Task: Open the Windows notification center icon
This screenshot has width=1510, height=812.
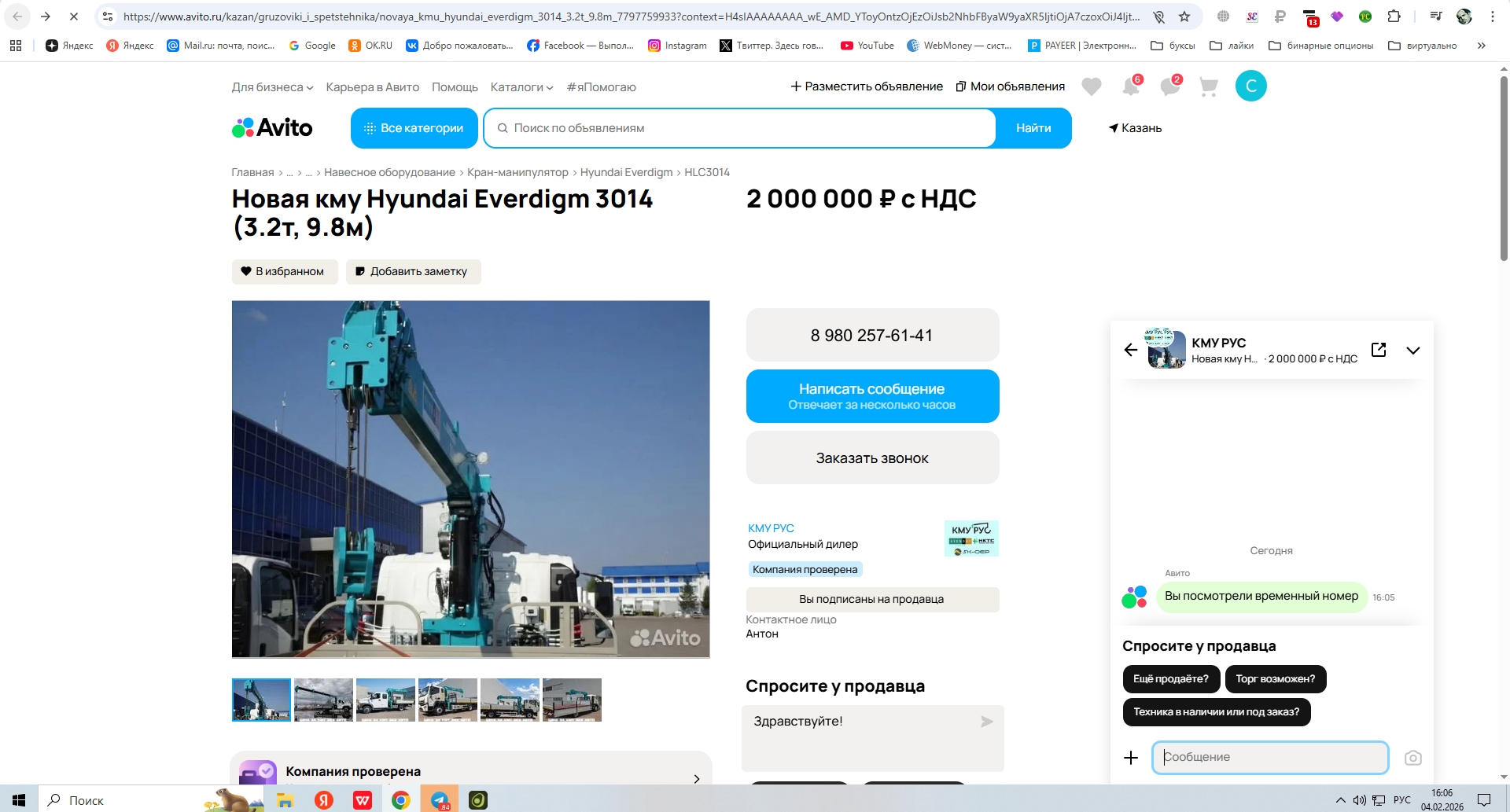Action: 1484,800
